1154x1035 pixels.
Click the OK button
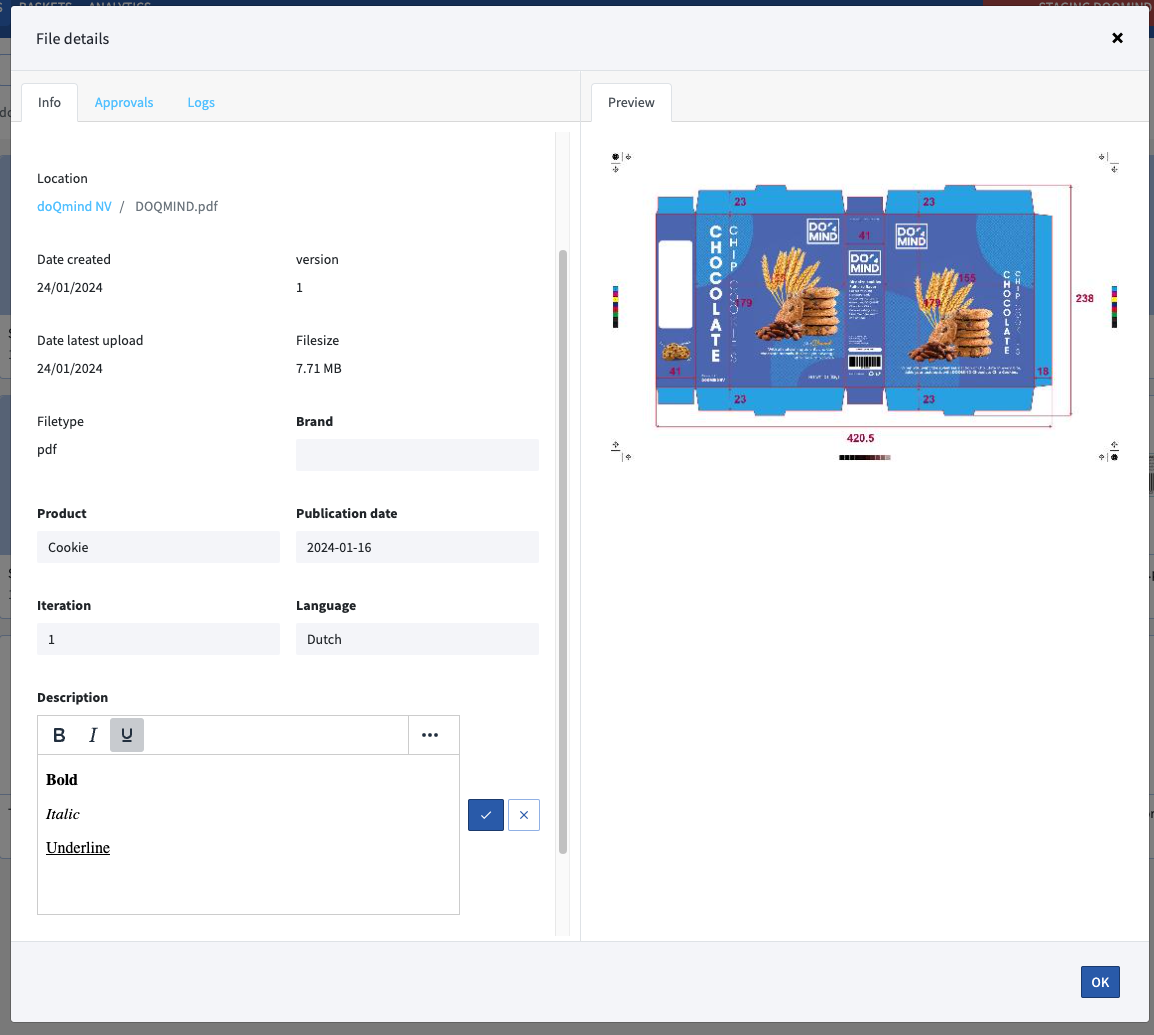click(1100, 982)
